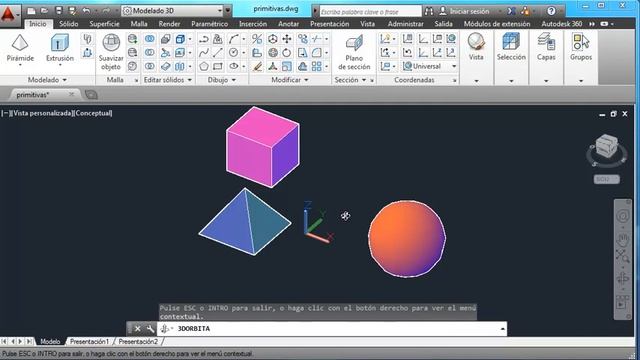Open the Sólido ribbon tab
The width and height of the screenshot is (640, 360).
tap(69, 24)
